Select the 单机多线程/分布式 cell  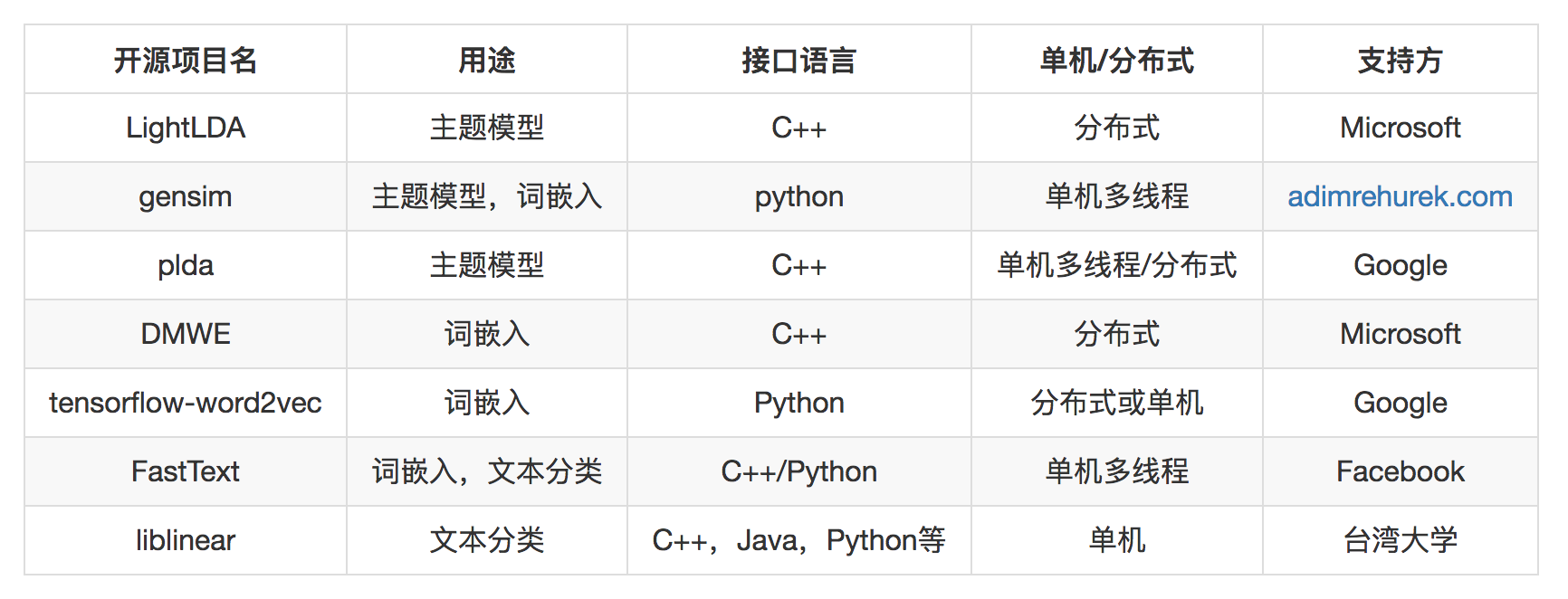point(1116,265)
